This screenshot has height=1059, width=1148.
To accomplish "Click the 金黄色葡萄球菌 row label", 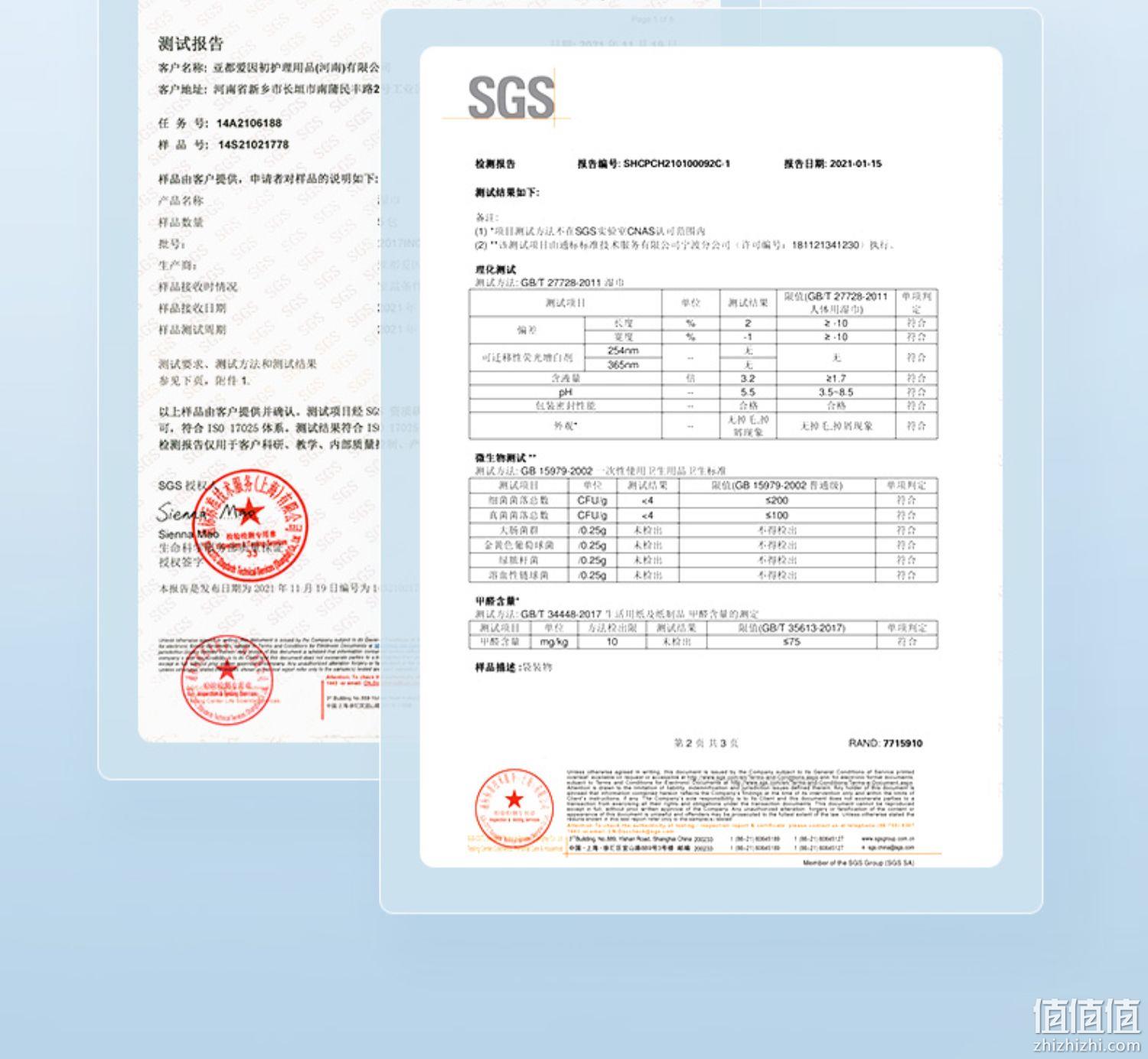I will point(518,546).
